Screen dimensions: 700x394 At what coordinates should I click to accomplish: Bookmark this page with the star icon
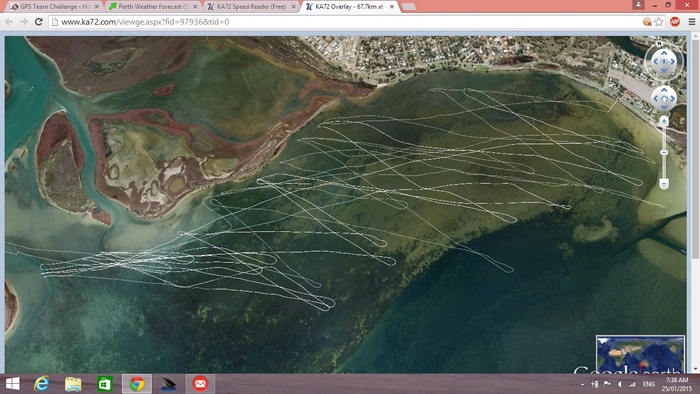659,22
